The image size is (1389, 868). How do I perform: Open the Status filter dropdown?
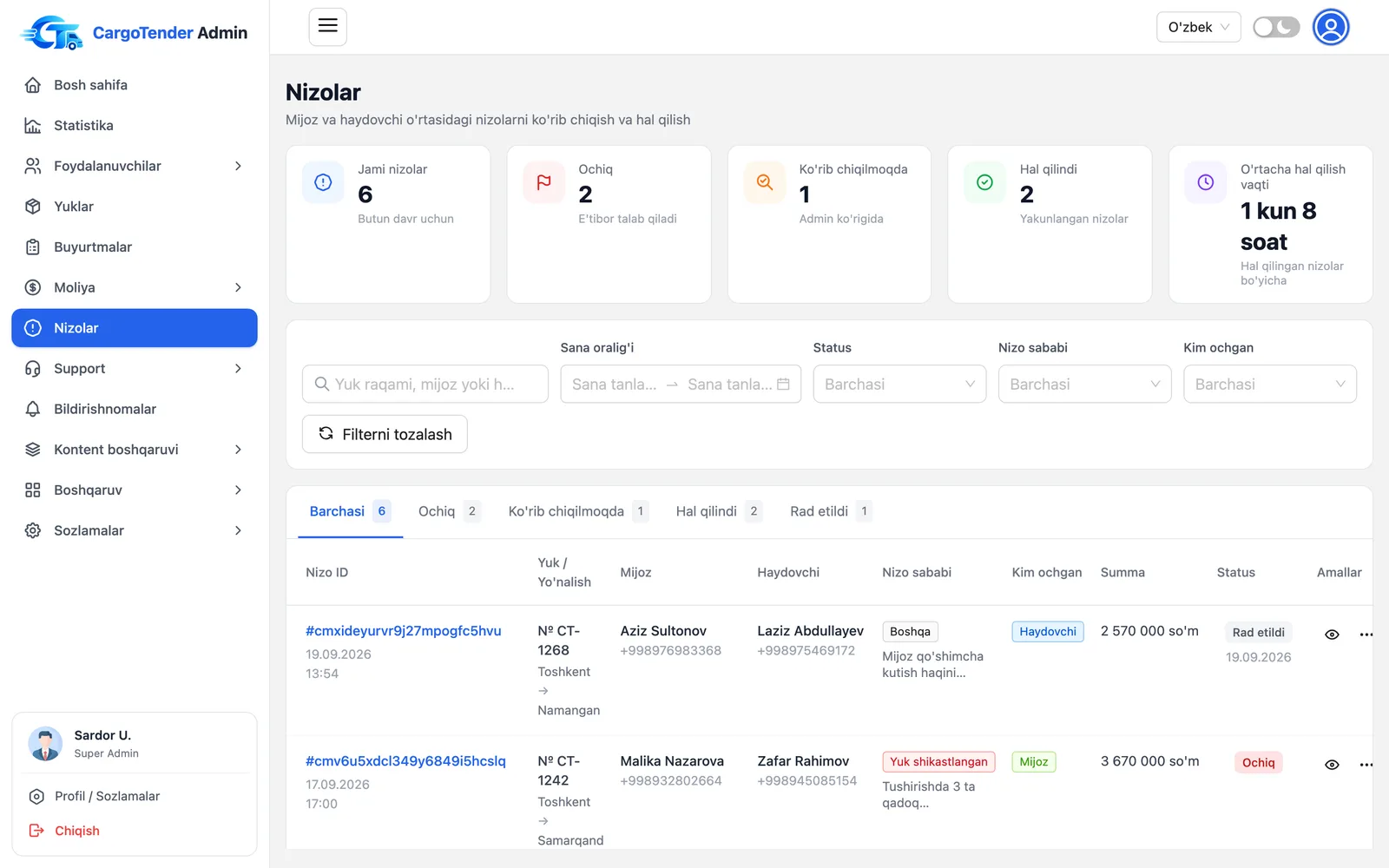899,384
